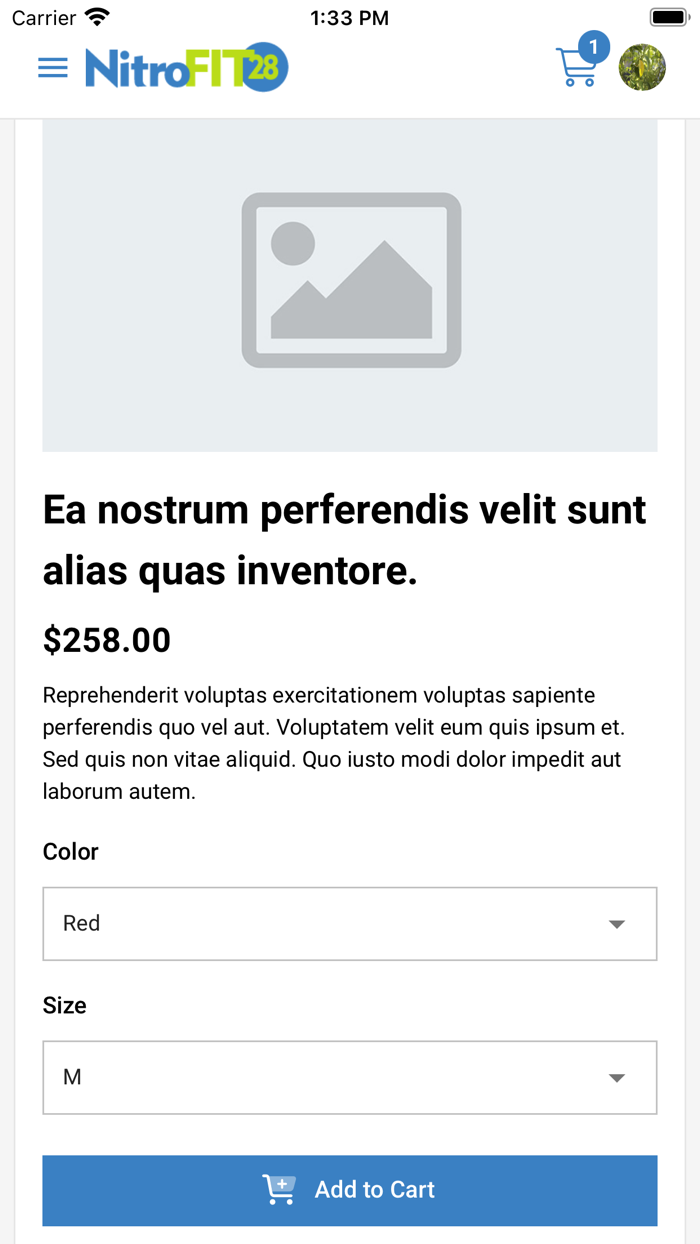Select the Size field label
This screenshot has width=700, height=1244.
pyautogui.click(x=64, y=1005)
